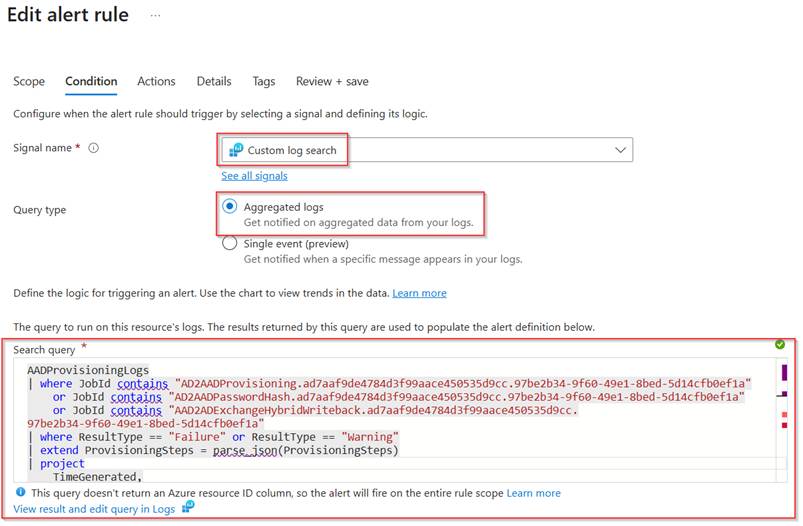The height and width of the screenshot is (526, 803).
Task: Expand the Signal name dropdown chevron
Action: click(620, 150)
